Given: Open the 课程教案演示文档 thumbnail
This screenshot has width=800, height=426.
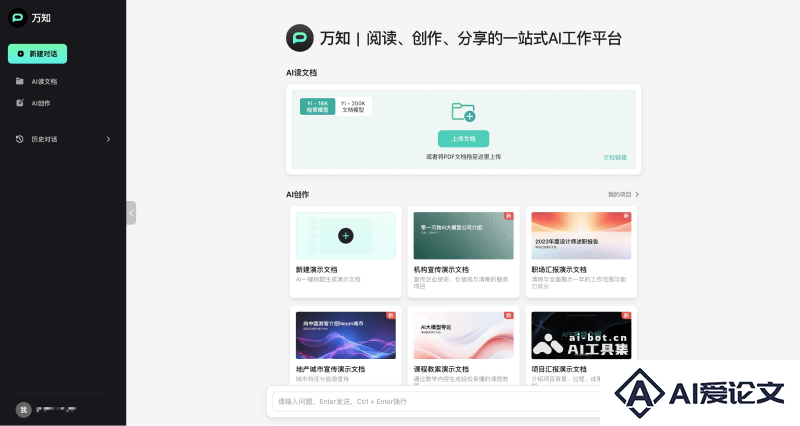Looking at the screenshot, I should click(463, 335).
